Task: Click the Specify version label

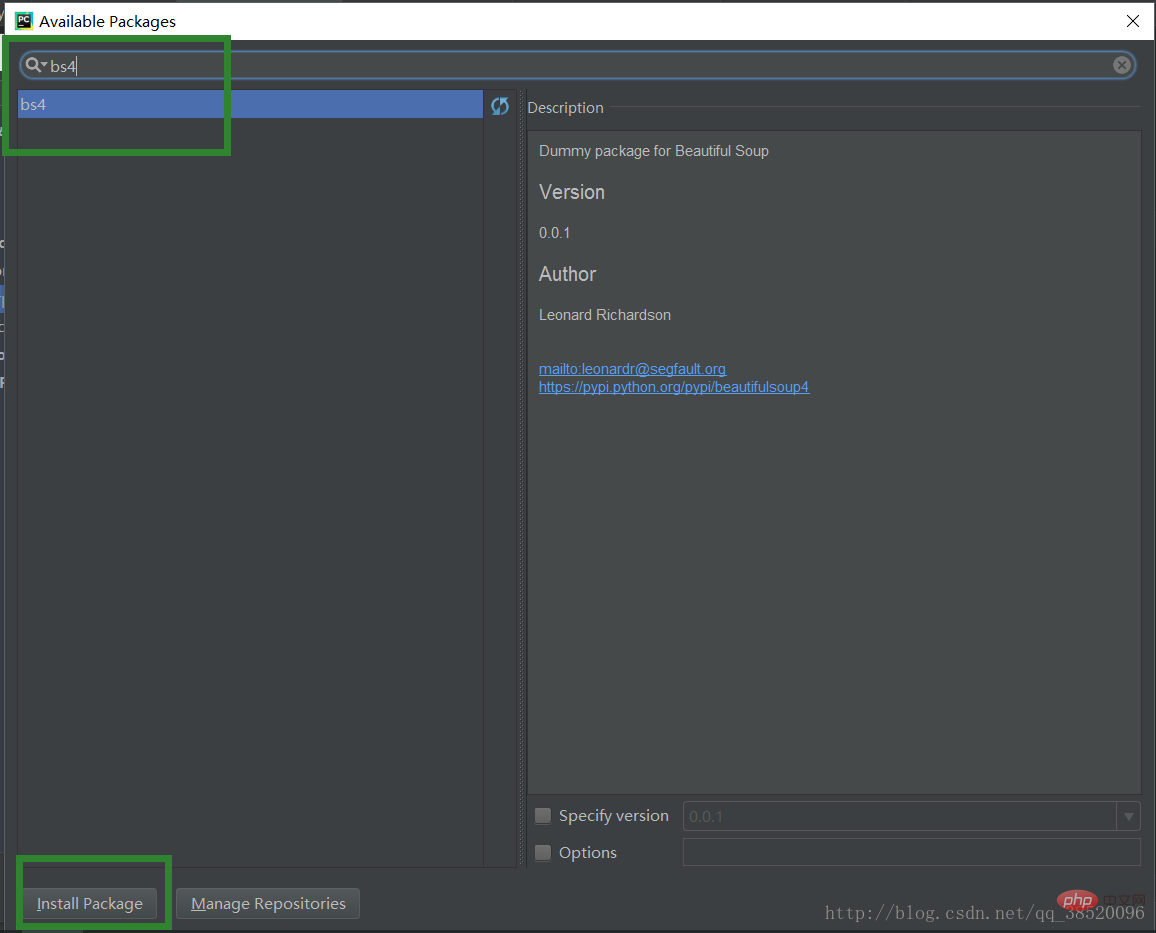Action: pyautogui.click(x=613, y=816)
